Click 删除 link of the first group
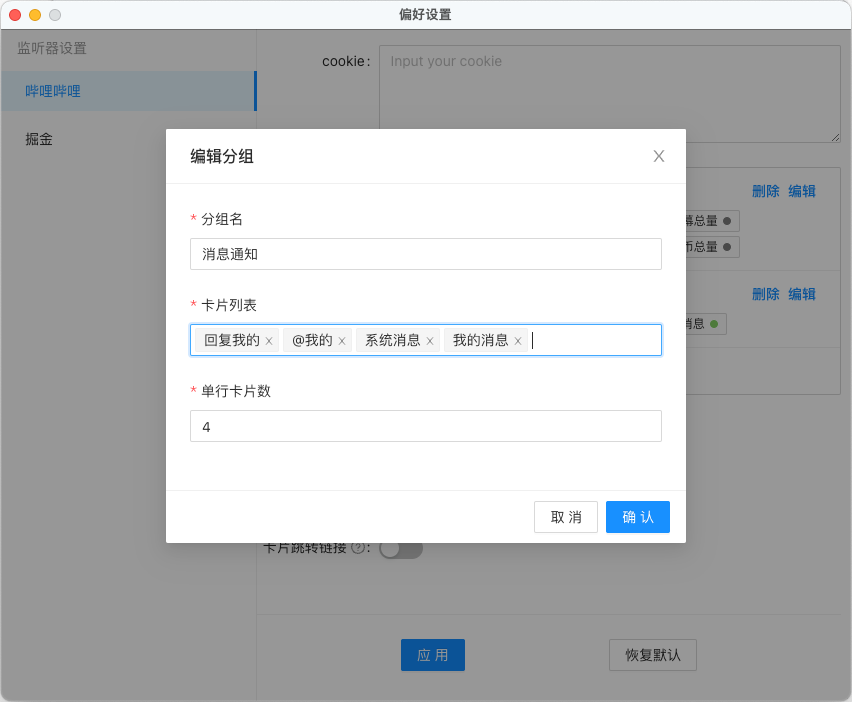Screen dimensions: 852x702 click(x=765, y=191)
